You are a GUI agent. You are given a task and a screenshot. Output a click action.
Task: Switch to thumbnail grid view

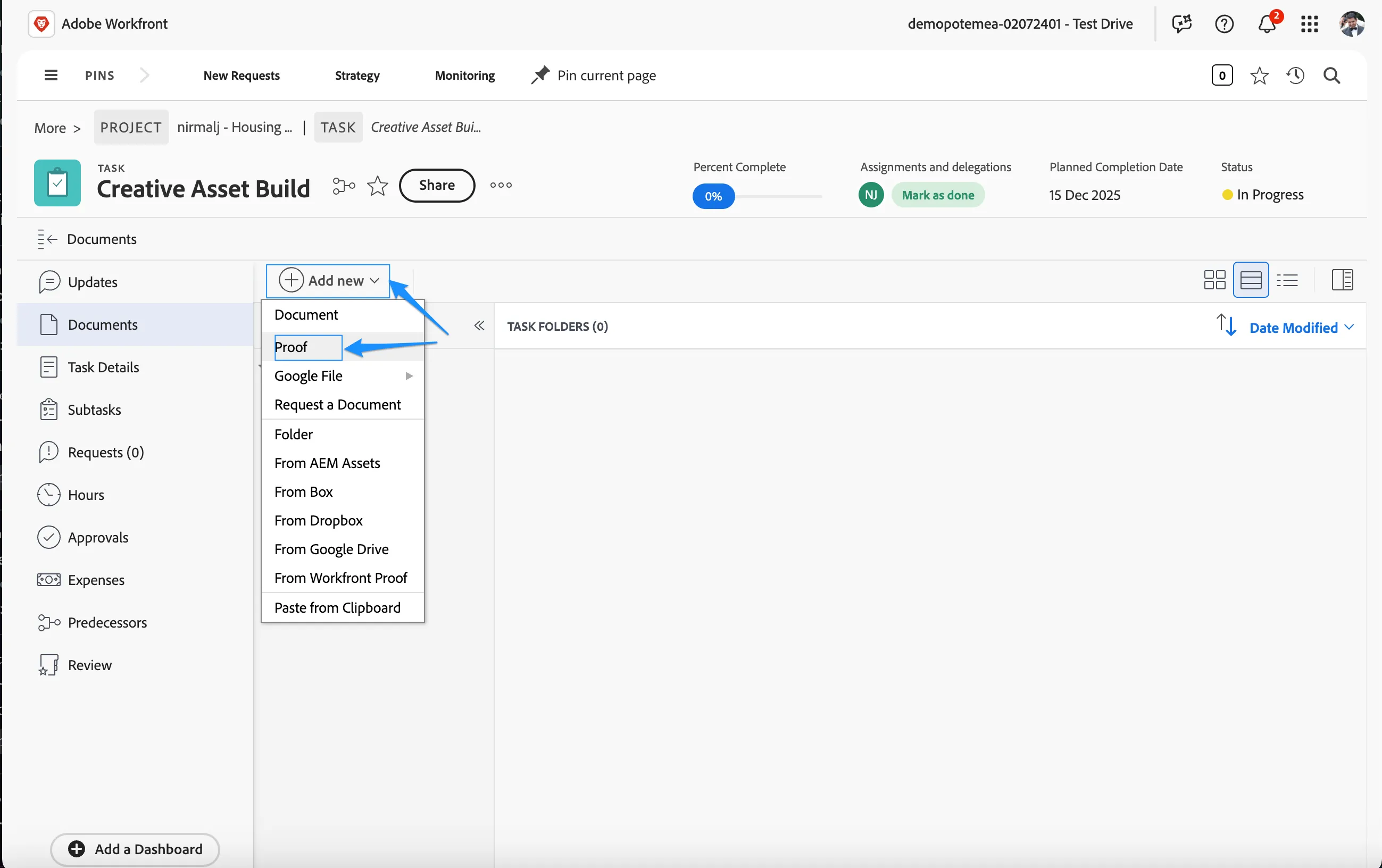point(1214,280)
